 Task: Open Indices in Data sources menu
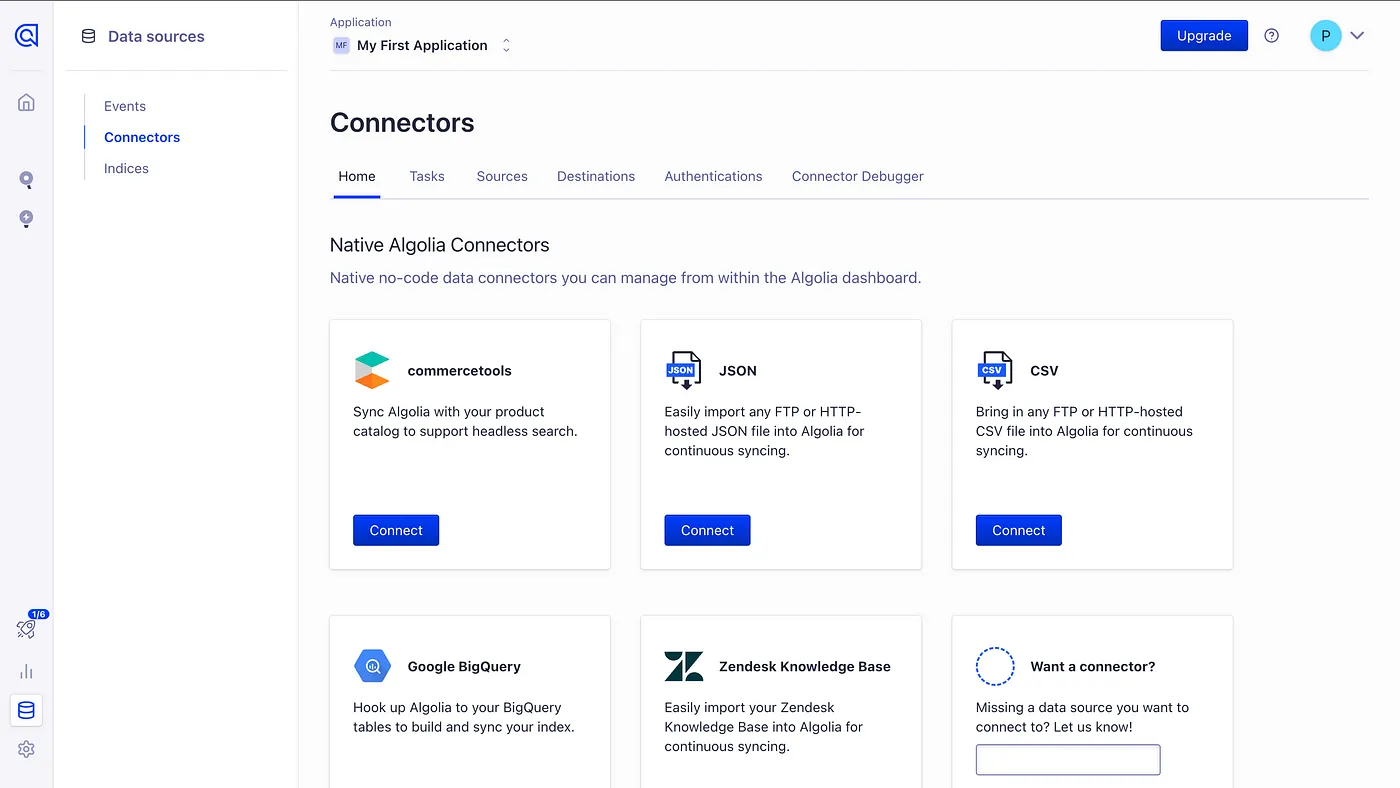click(126, 168)
